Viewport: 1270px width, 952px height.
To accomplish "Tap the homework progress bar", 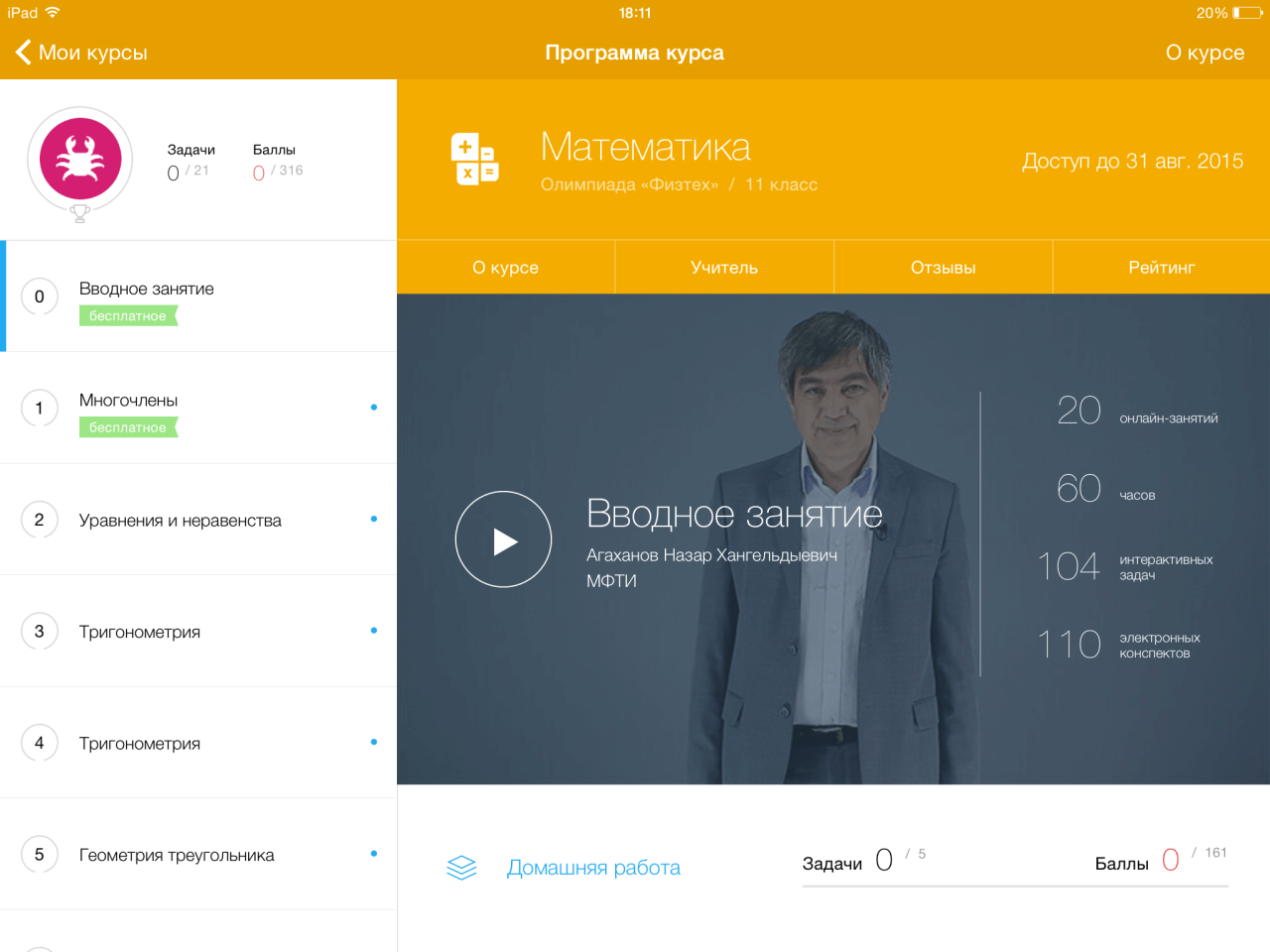I will (1015, 886).
